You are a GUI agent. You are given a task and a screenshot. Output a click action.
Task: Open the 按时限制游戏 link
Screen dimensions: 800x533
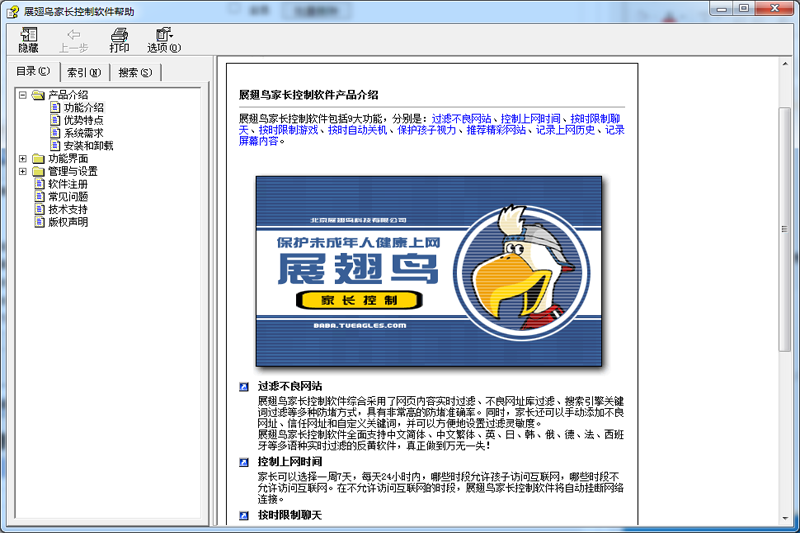pyautogui.click(x=288, y=130)
